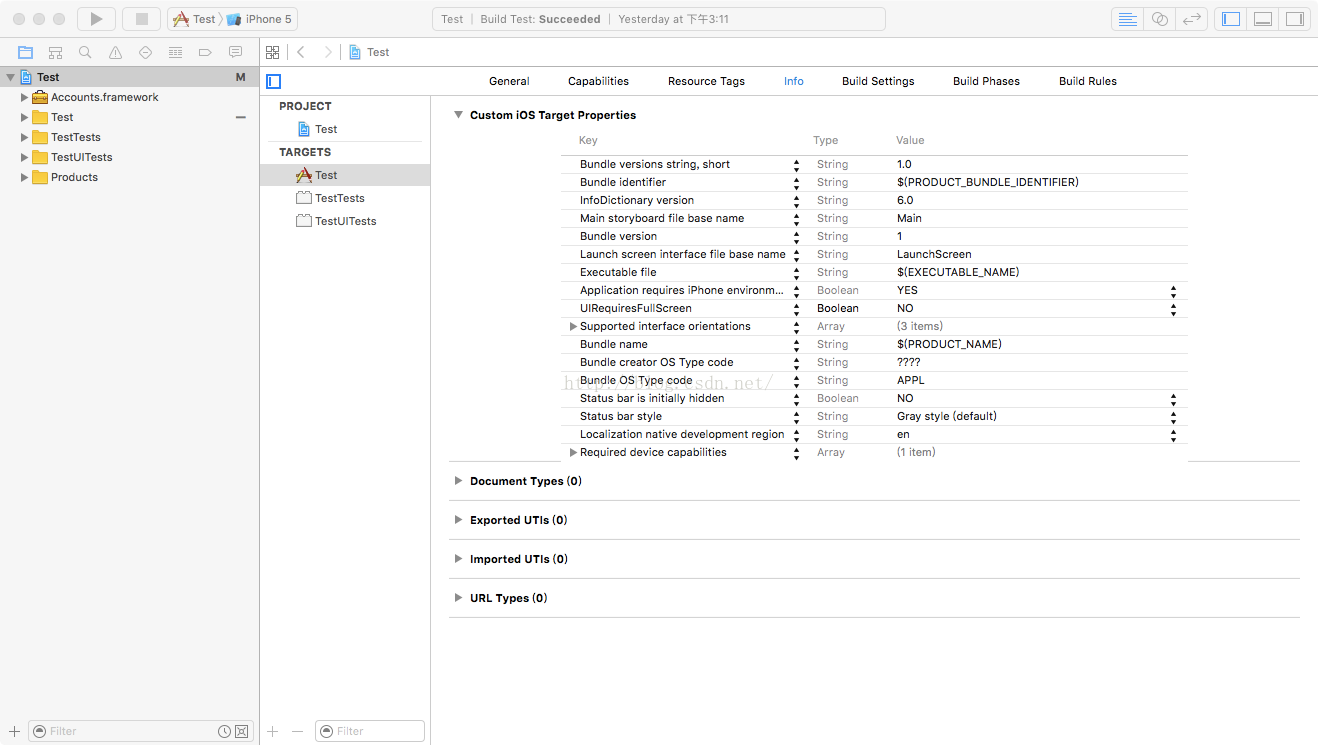Switch to the Capabilities tab

tap(598, 81)
